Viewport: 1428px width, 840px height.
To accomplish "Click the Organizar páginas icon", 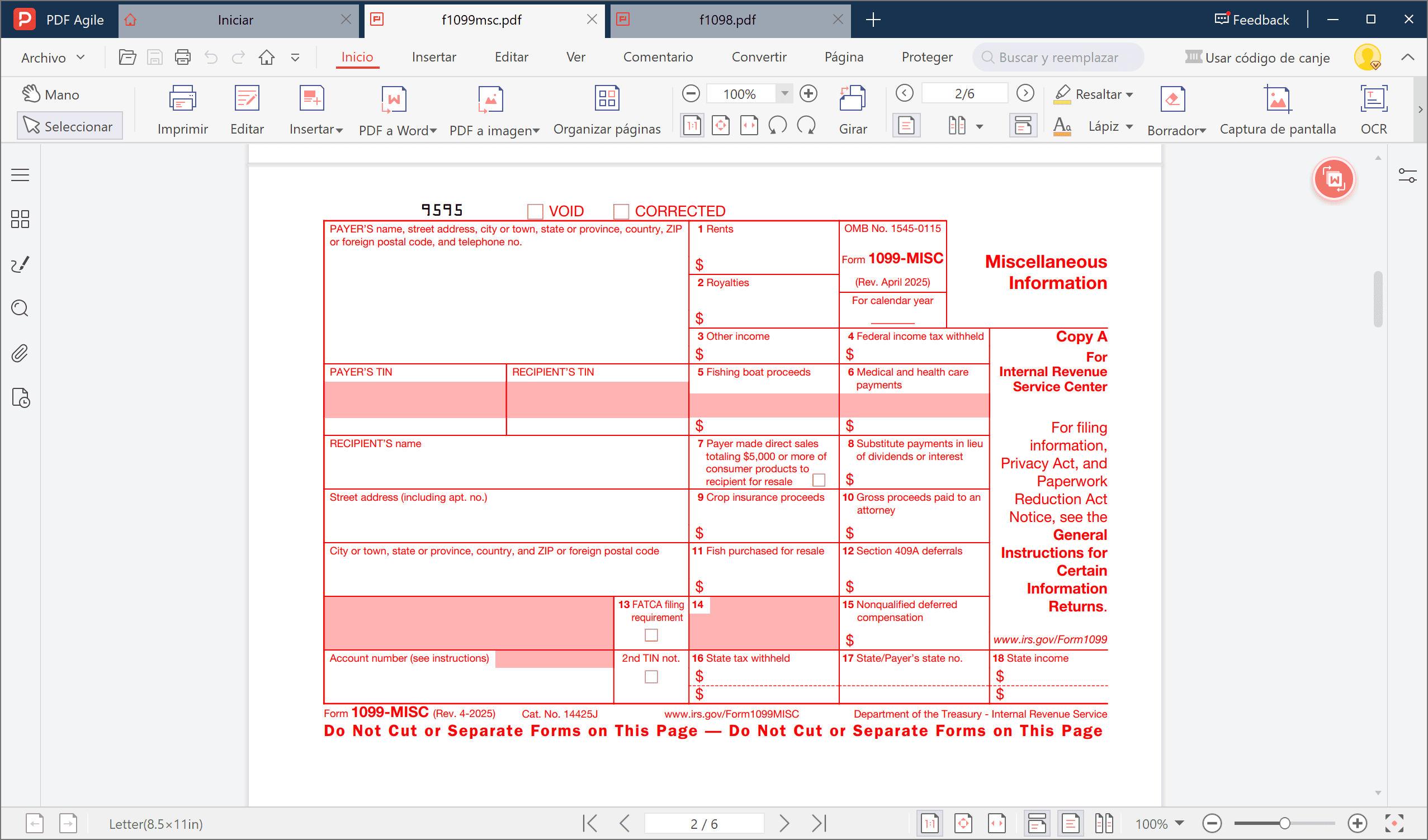I will click(x=606, y=98).
